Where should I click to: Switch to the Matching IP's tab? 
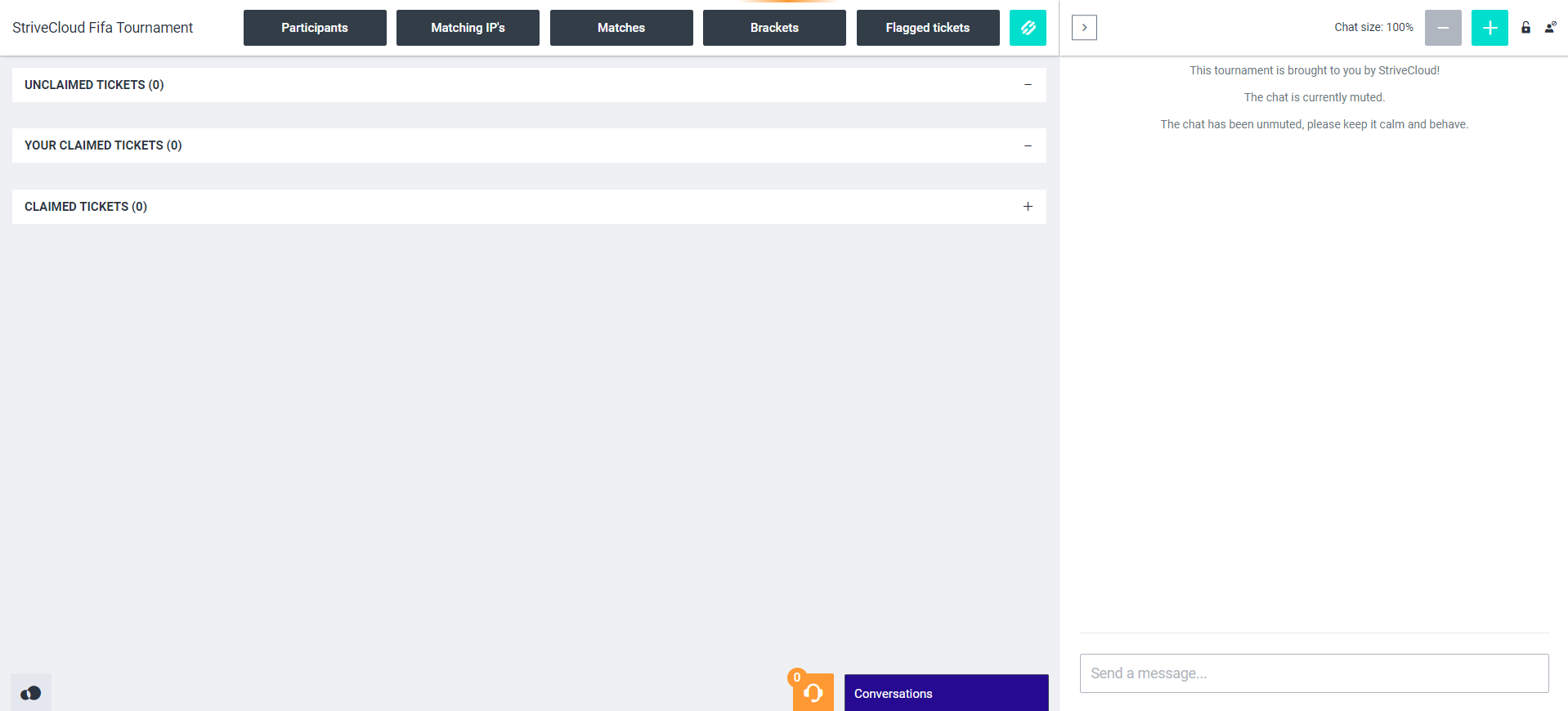(468, 28)
